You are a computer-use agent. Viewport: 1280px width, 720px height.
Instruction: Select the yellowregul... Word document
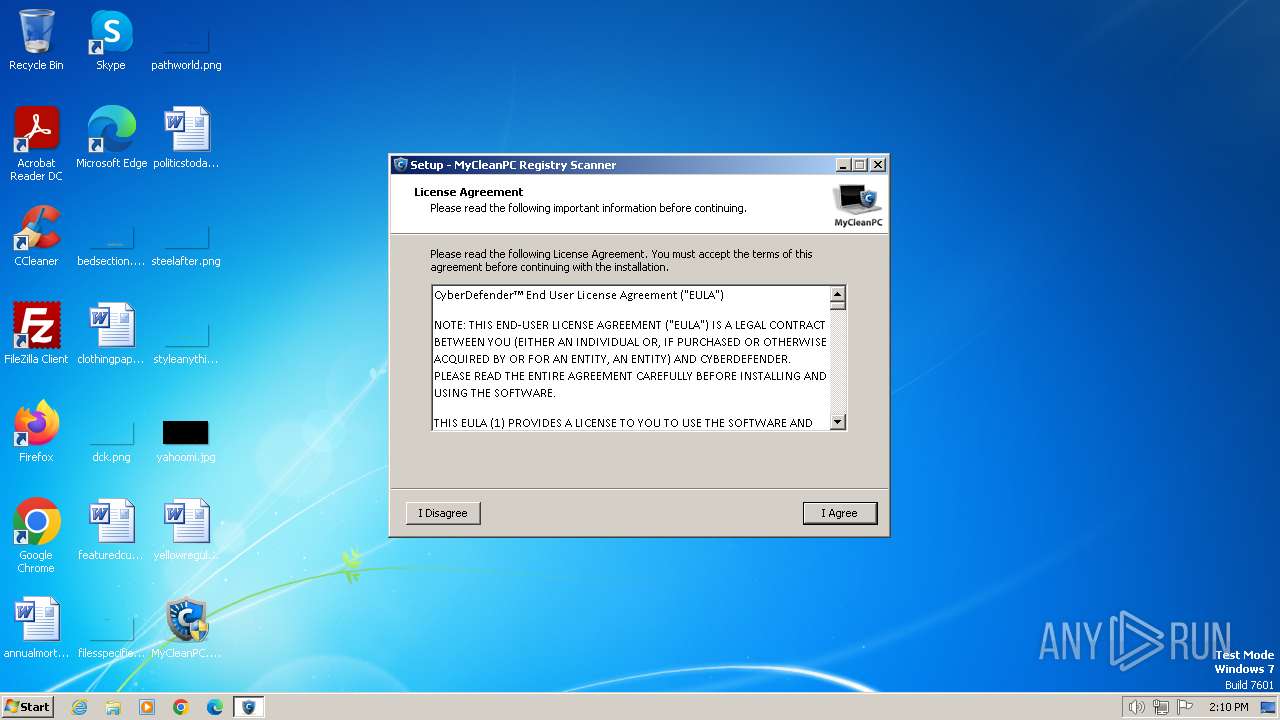coord(186,530)
